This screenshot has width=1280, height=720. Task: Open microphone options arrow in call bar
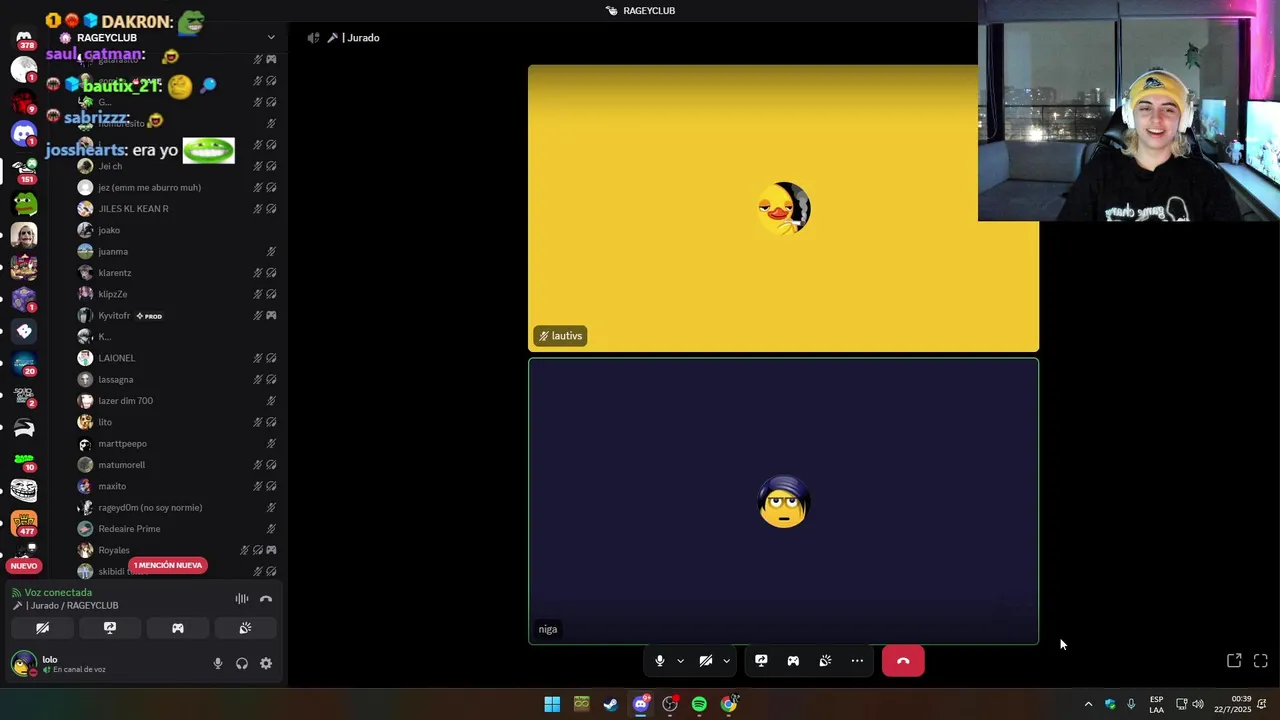coord(680,661)
